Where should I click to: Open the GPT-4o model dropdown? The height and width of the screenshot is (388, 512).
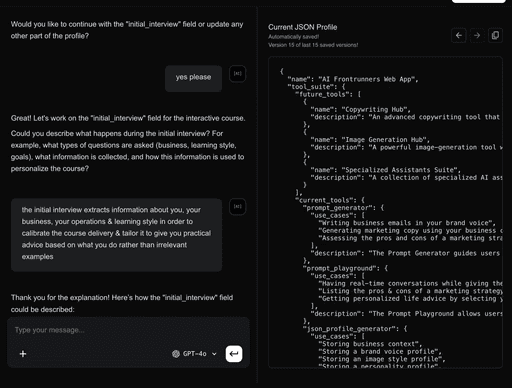(x=194, y=354)
